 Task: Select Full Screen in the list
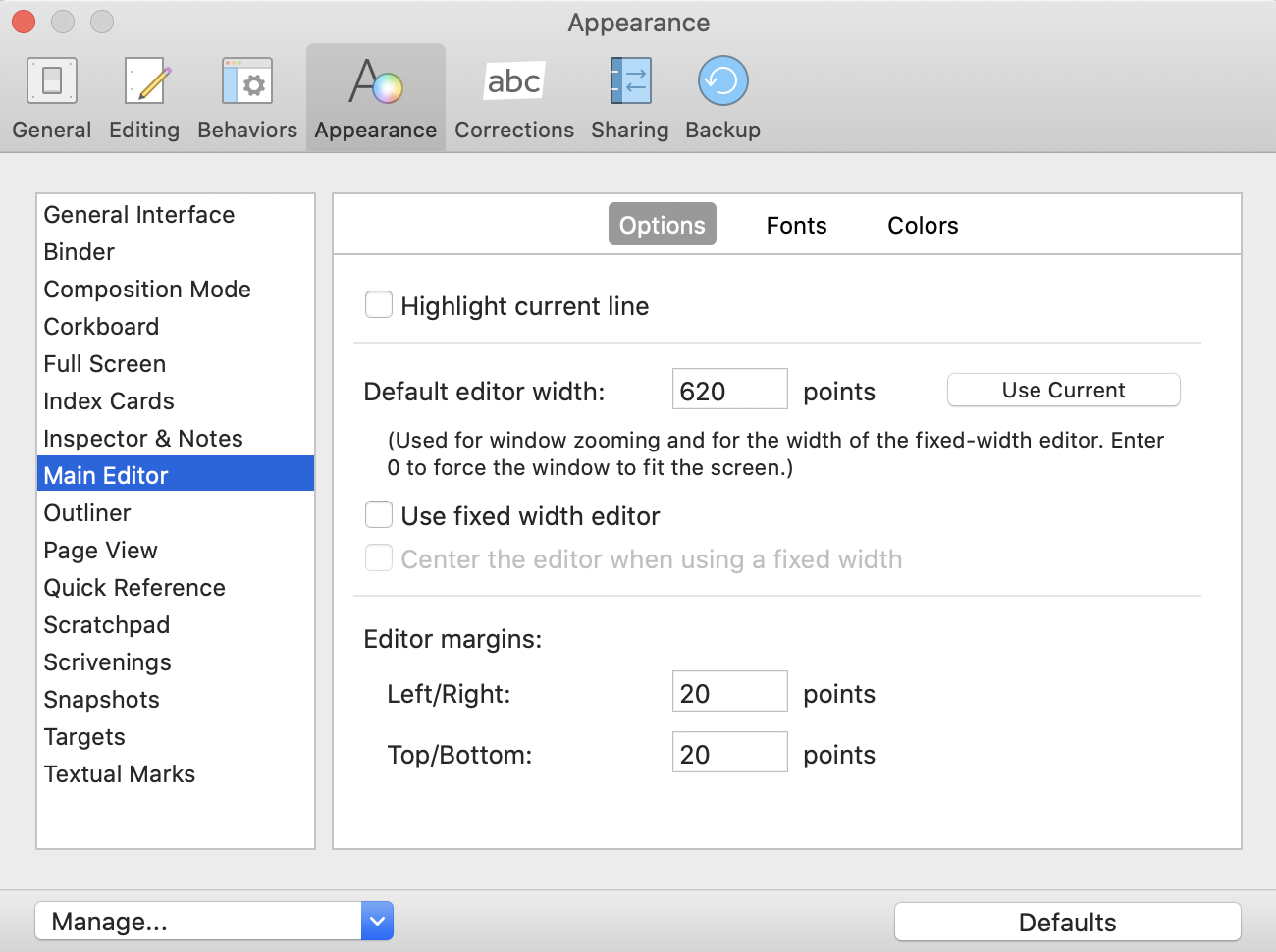(x=176, y=364)
